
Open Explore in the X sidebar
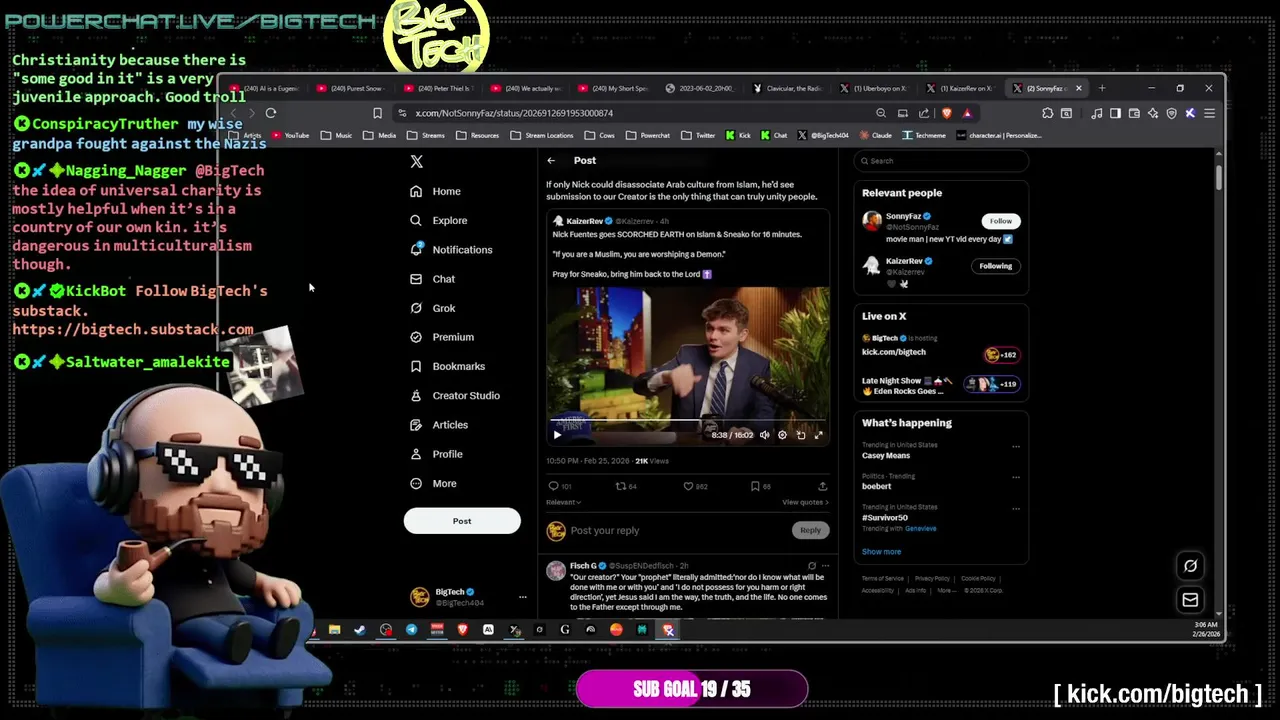[438, 220]
